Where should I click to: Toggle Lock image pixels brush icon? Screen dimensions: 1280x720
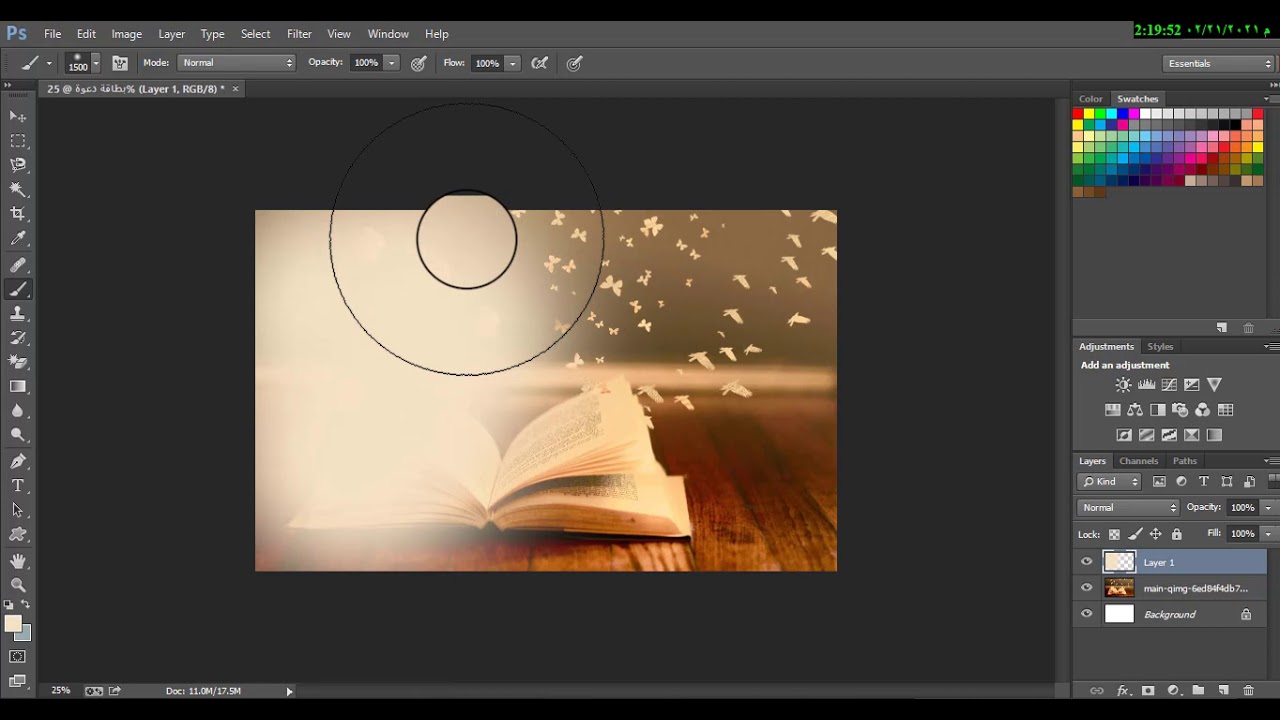tap(1136, 534)
